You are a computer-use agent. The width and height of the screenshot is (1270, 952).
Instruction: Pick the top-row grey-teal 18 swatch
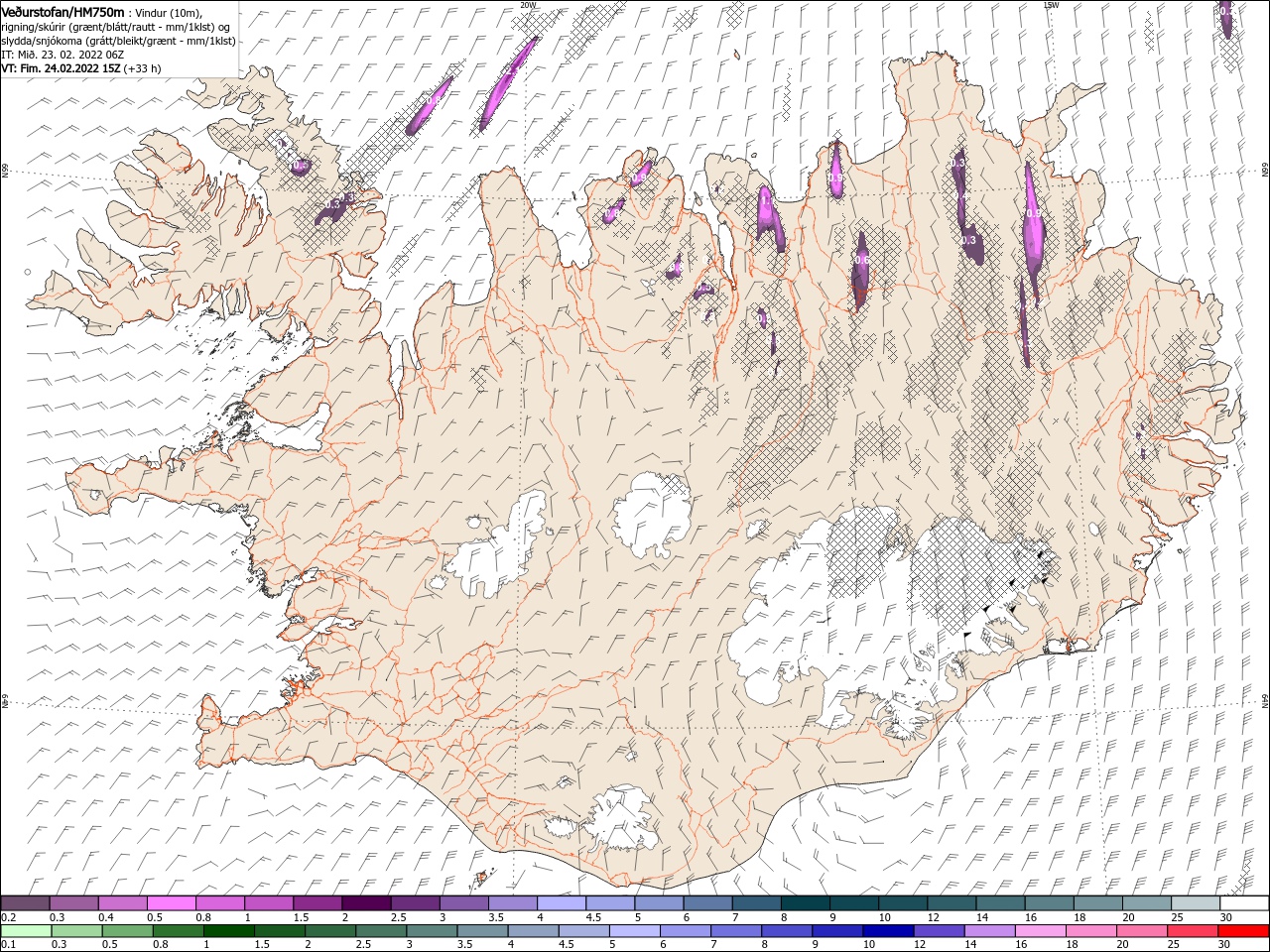[1096, 903]
